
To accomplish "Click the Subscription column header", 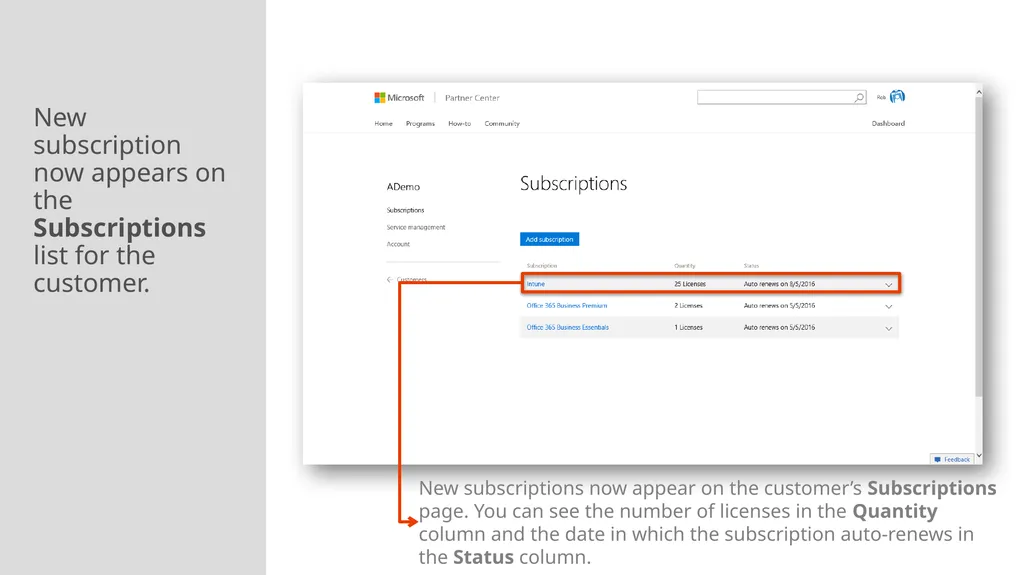I will click(x=541, y=266).
